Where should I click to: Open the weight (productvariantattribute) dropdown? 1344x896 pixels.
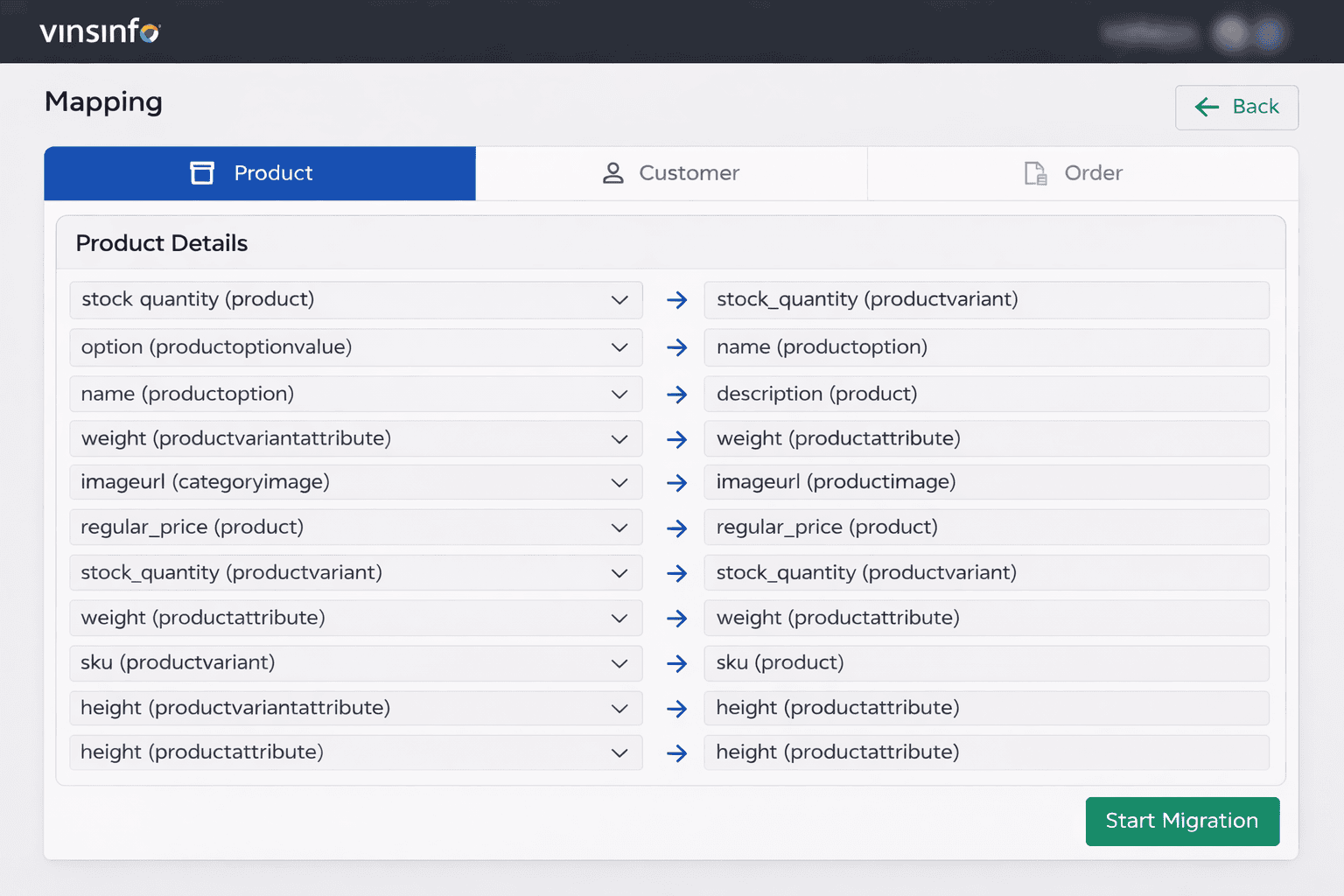click(355, 438)
